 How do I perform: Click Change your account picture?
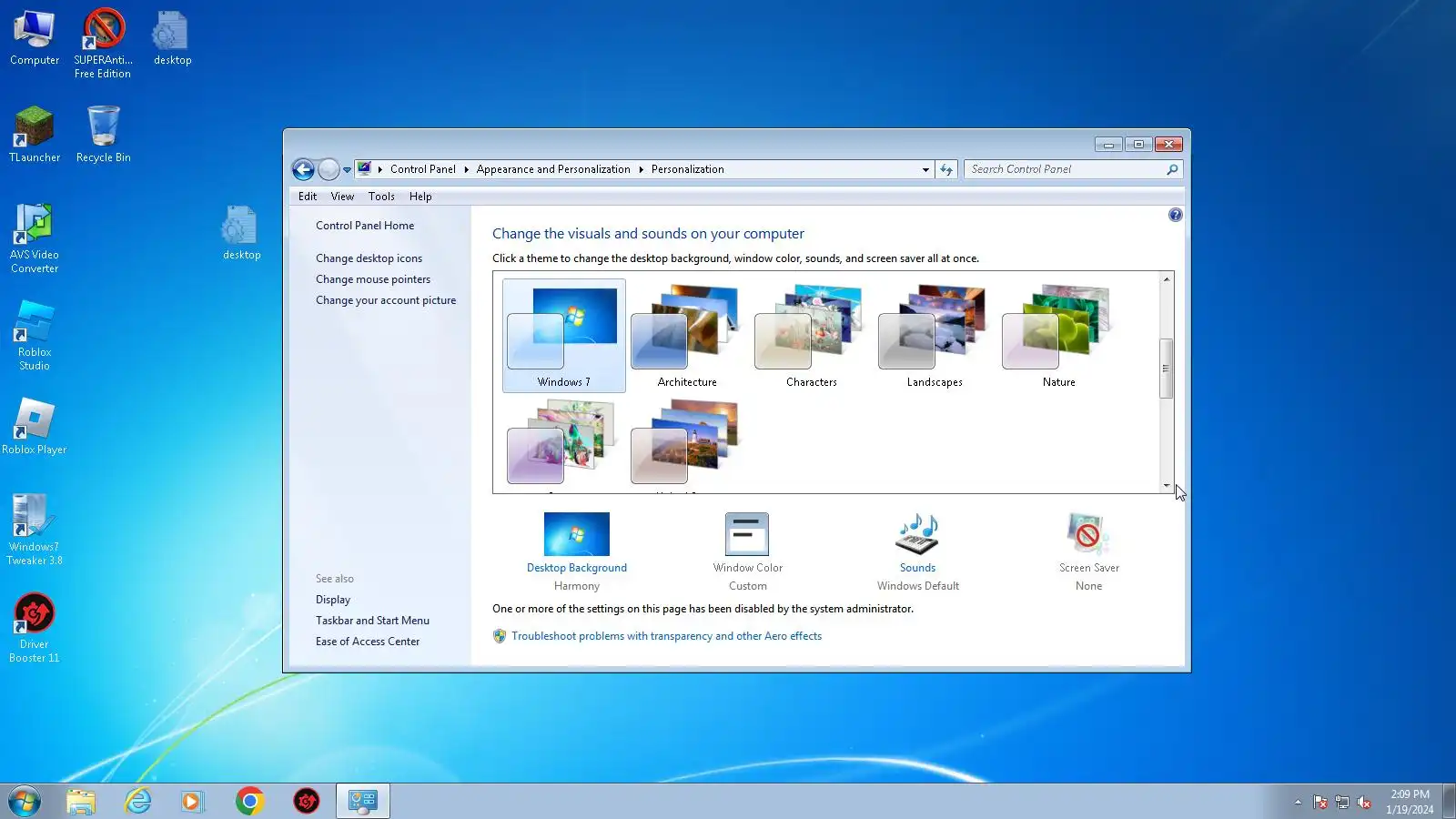click(x=386, y=300)
